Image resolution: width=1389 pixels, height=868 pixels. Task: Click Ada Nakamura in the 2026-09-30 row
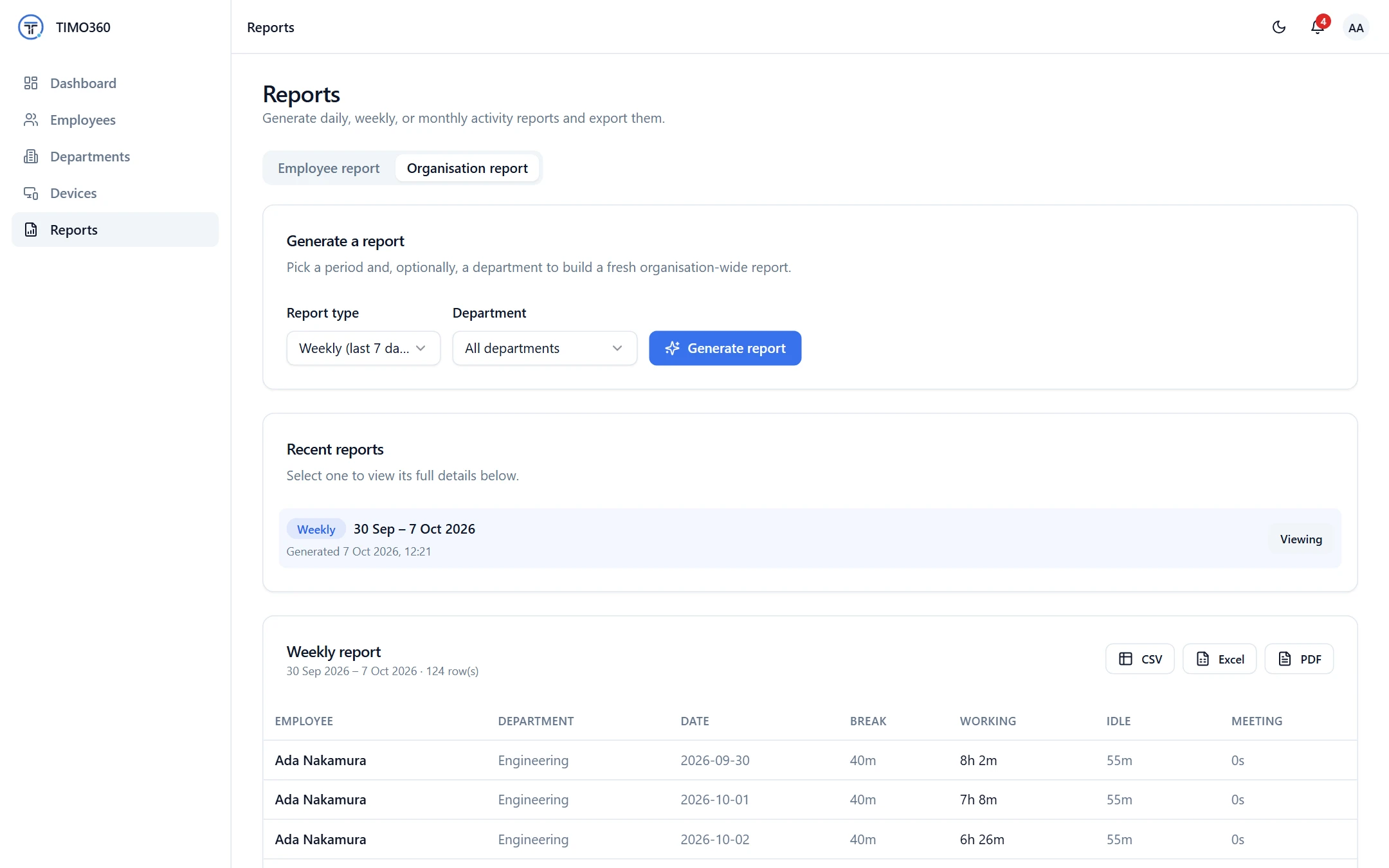[x=320, y=760]
